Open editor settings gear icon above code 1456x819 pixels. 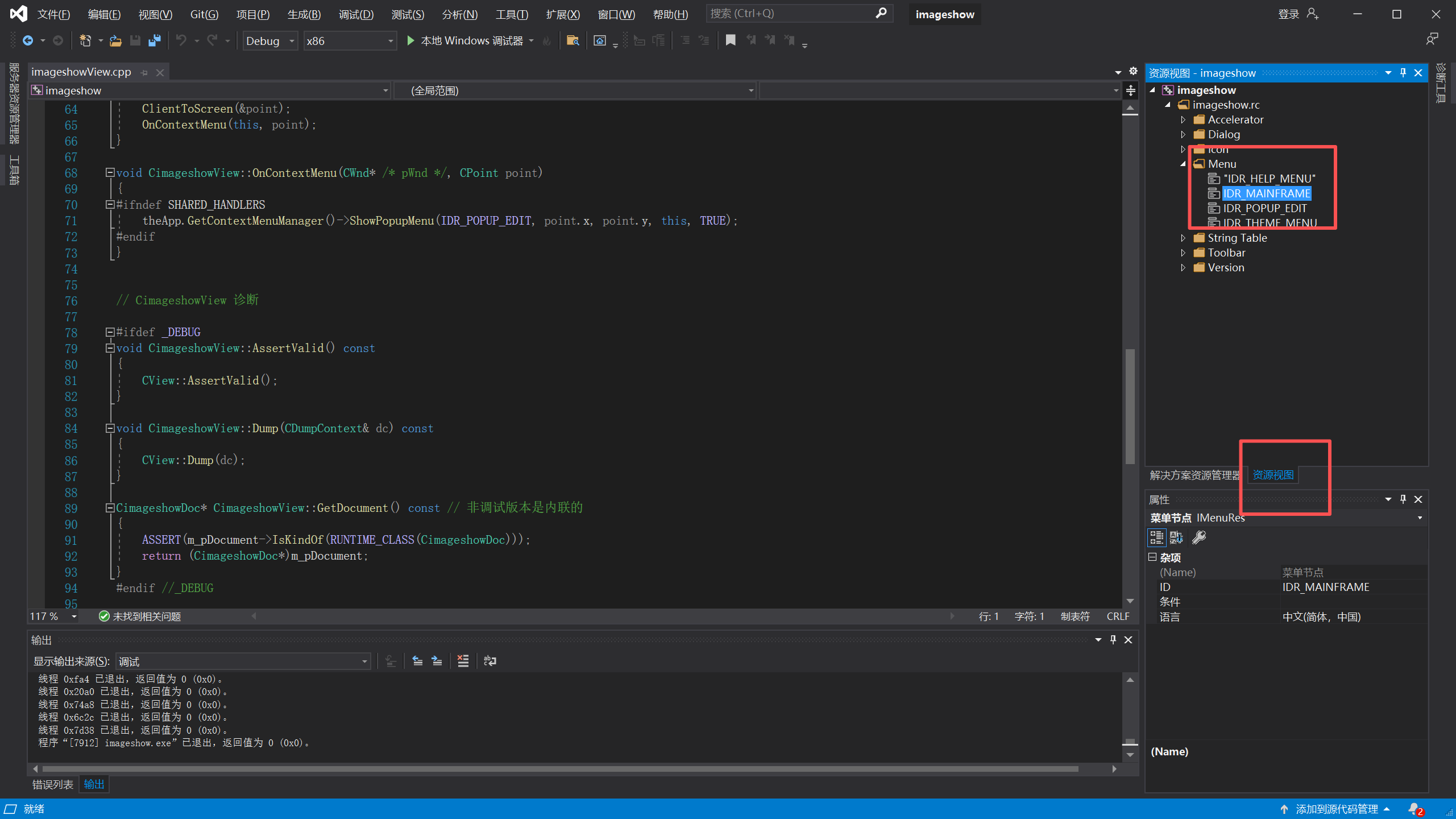pos(1133,71)
